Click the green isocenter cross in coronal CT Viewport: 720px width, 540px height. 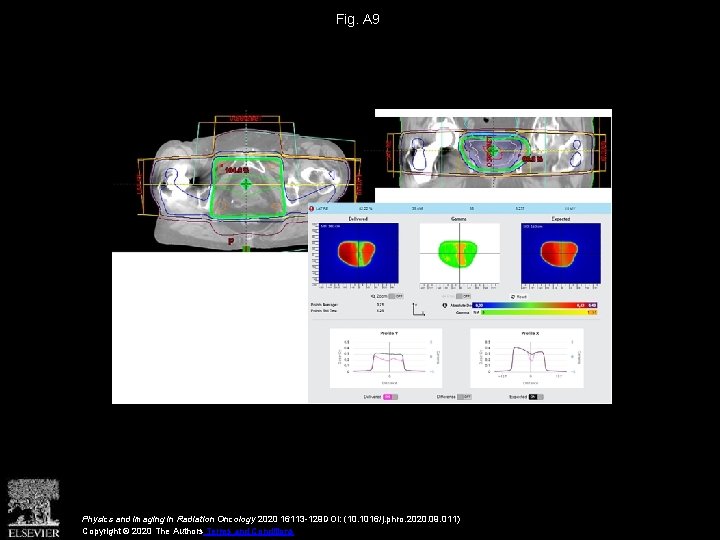pyautogui.click(x=493, y=150)
